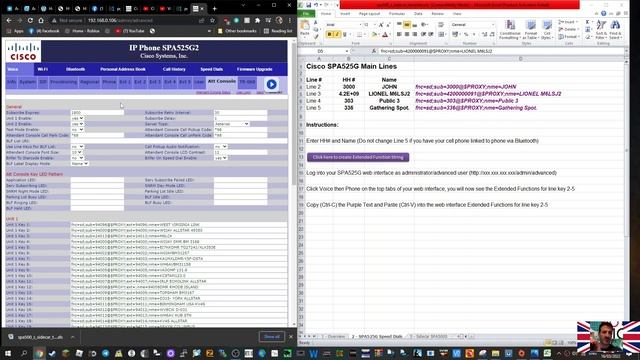640x360 pixels.
Task: Click the Cisco logo
Action: [x=23, y=51]
